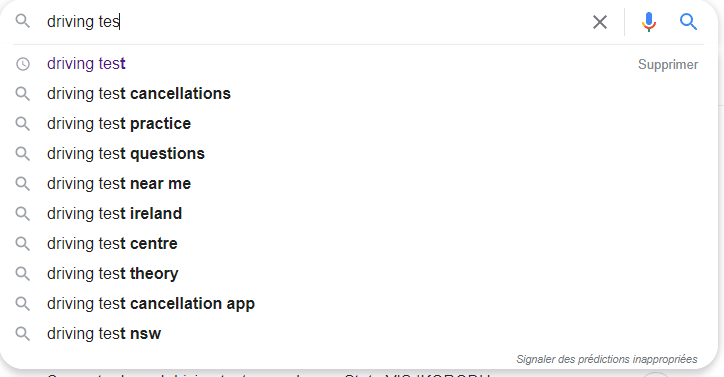Screen dimensions: 724x377
Task: Select "driving test cancellation app" suggestion
Action: pyautogui.click(x=358, y=304)
